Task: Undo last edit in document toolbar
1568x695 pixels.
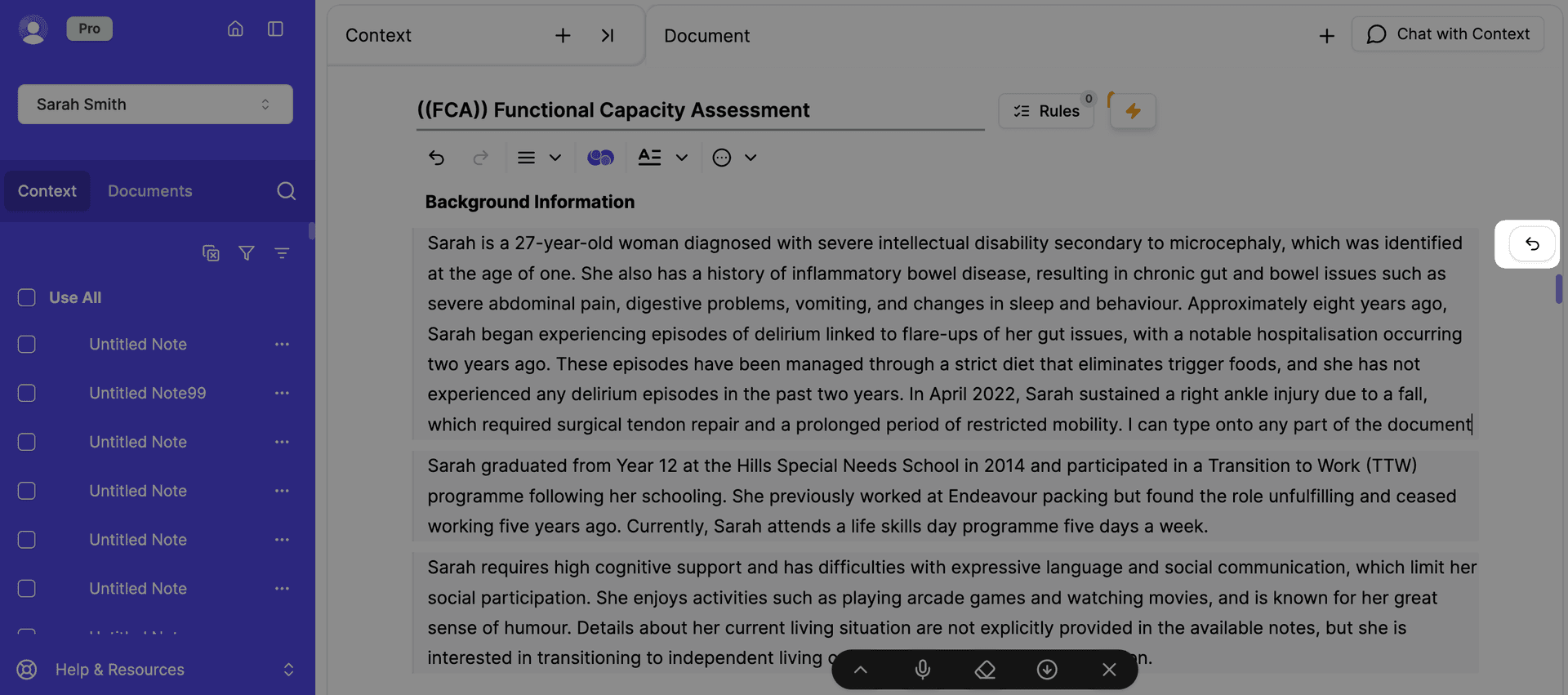Action: point(437,158)
